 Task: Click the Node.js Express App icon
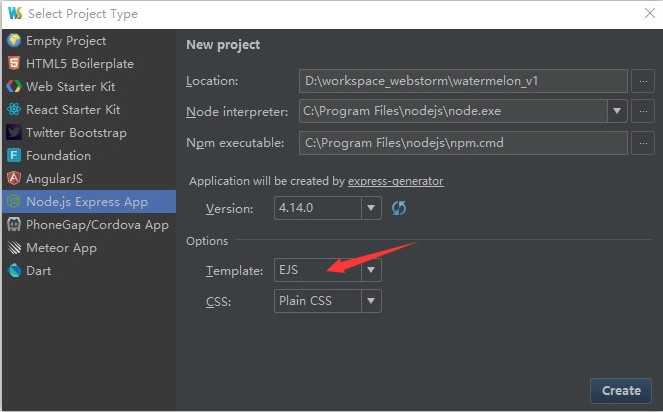(14, 201)
